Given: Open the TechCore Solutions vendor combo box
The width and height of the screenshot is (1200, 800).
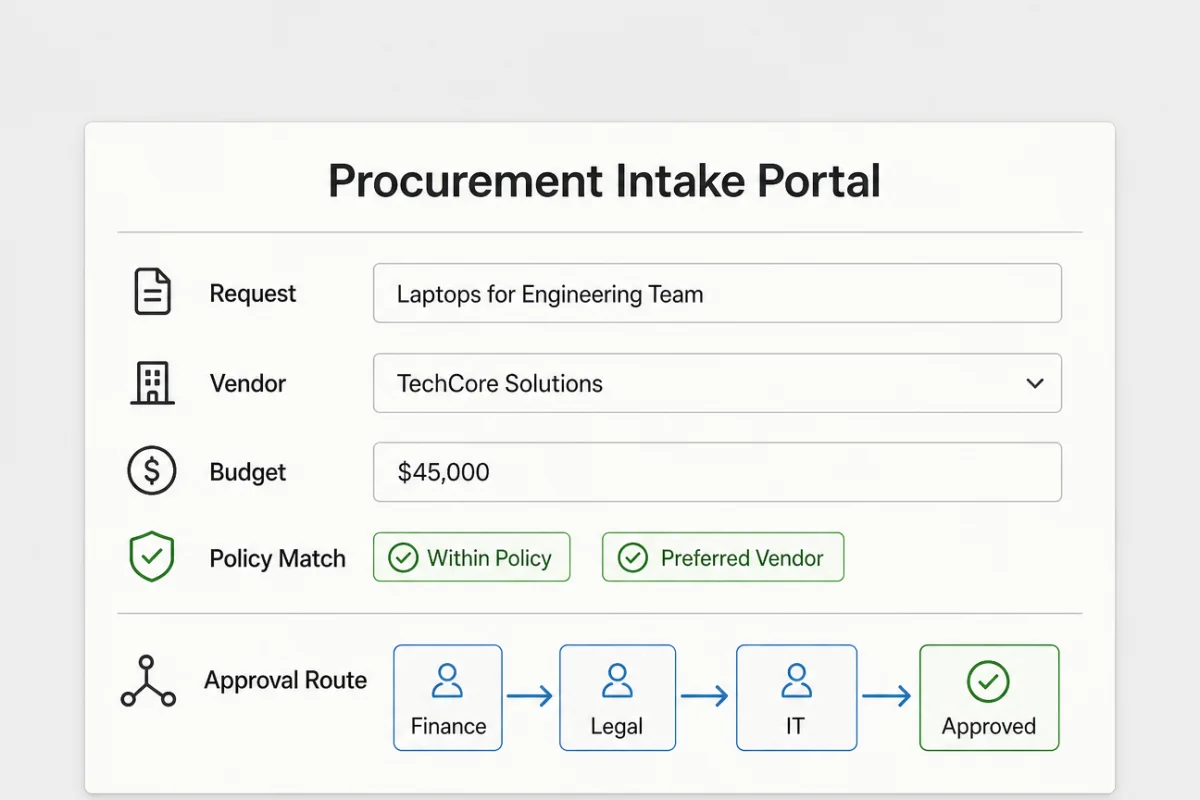Looking at the screenshot, I should click(717, 383).
